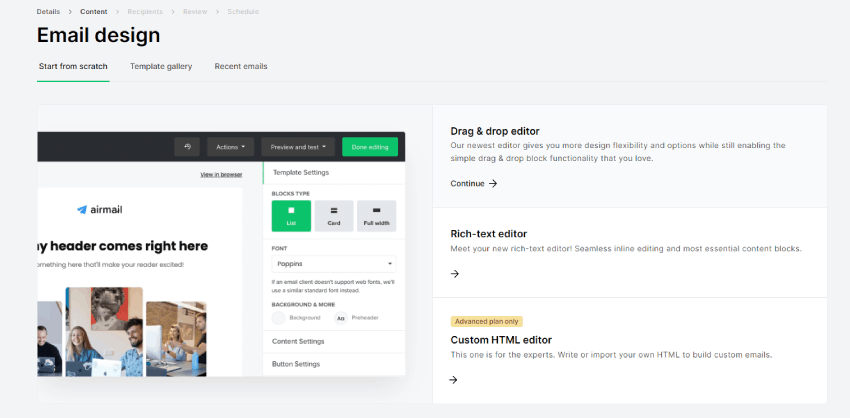This screenshot has height=418, width=850.
Task: Go to Schedule breadcrumb step
Action: (243, 11)
